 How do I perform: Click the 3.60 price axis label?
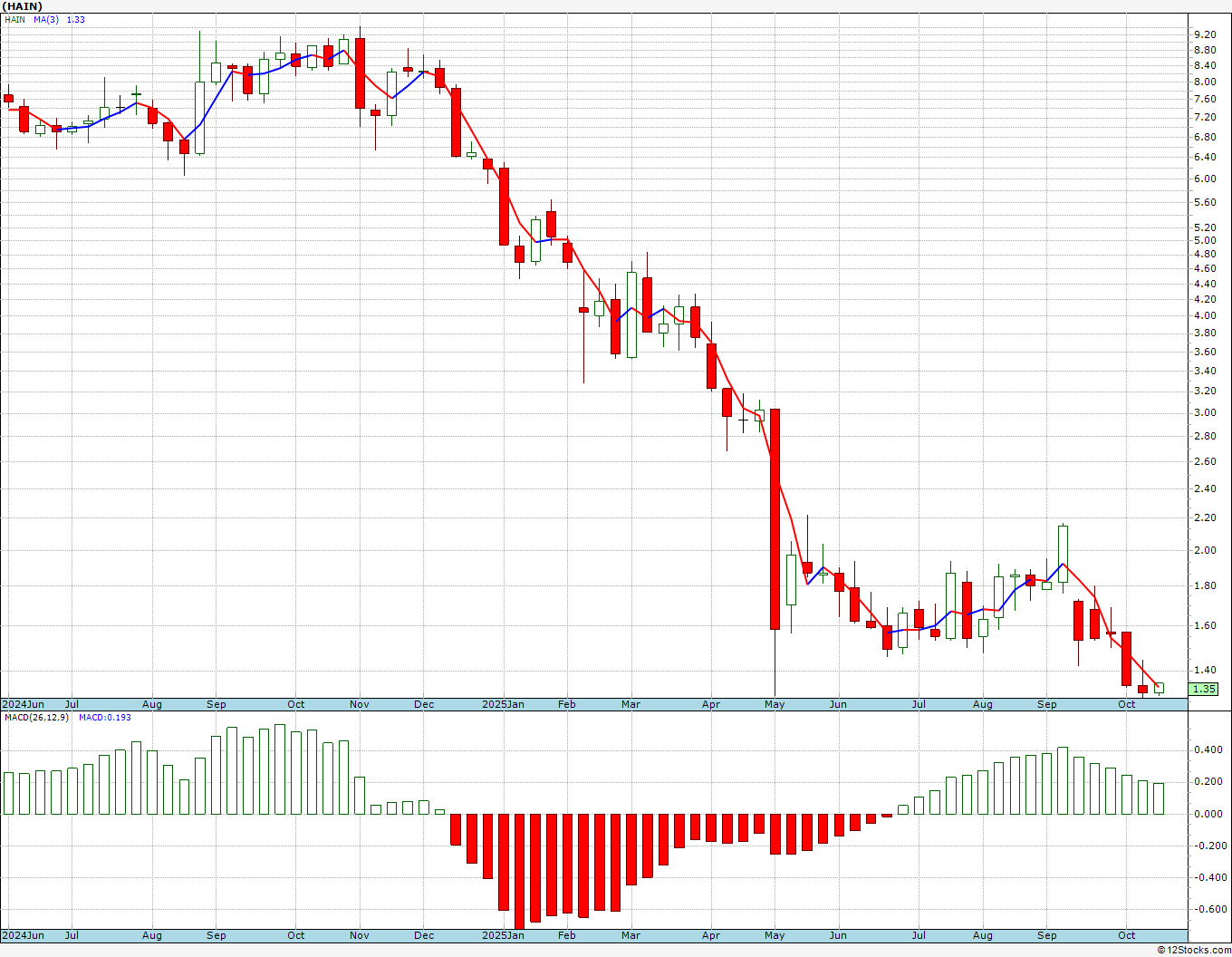1205,352
